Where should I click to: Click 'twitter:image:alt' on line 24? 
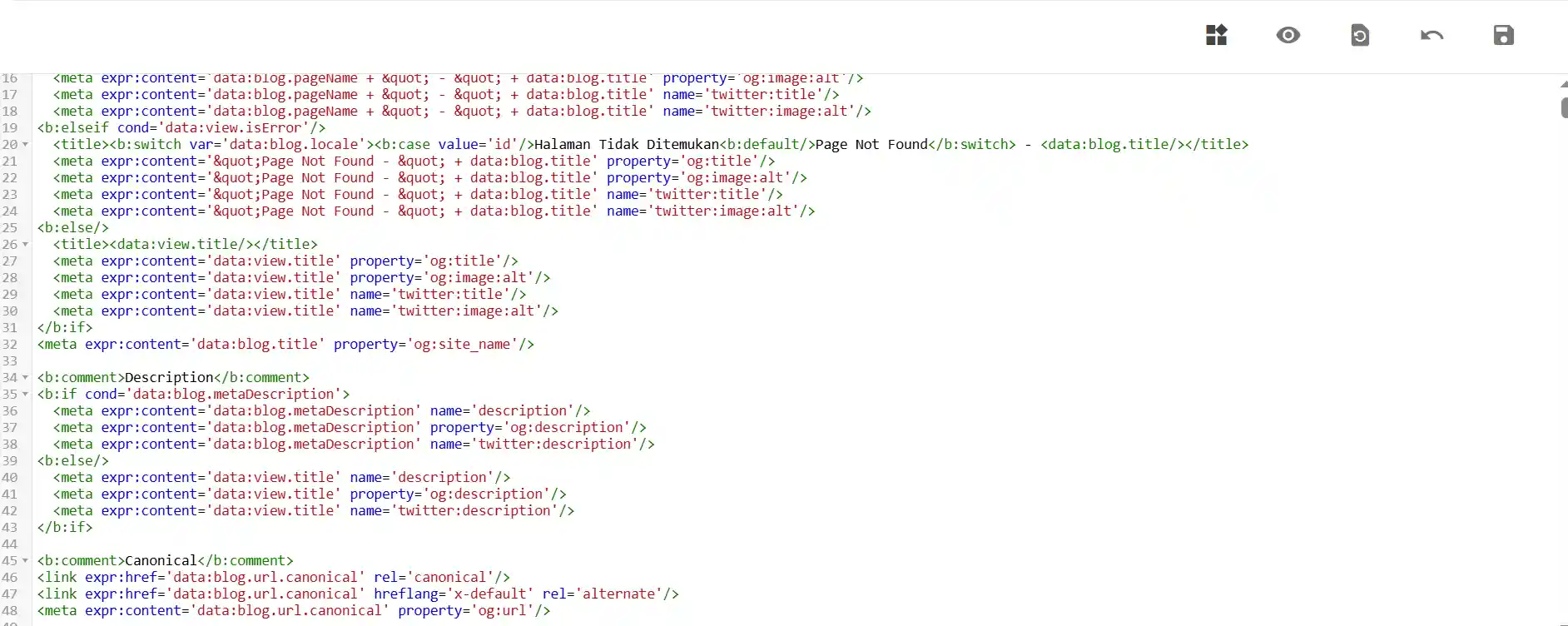[x=722, y=211]
